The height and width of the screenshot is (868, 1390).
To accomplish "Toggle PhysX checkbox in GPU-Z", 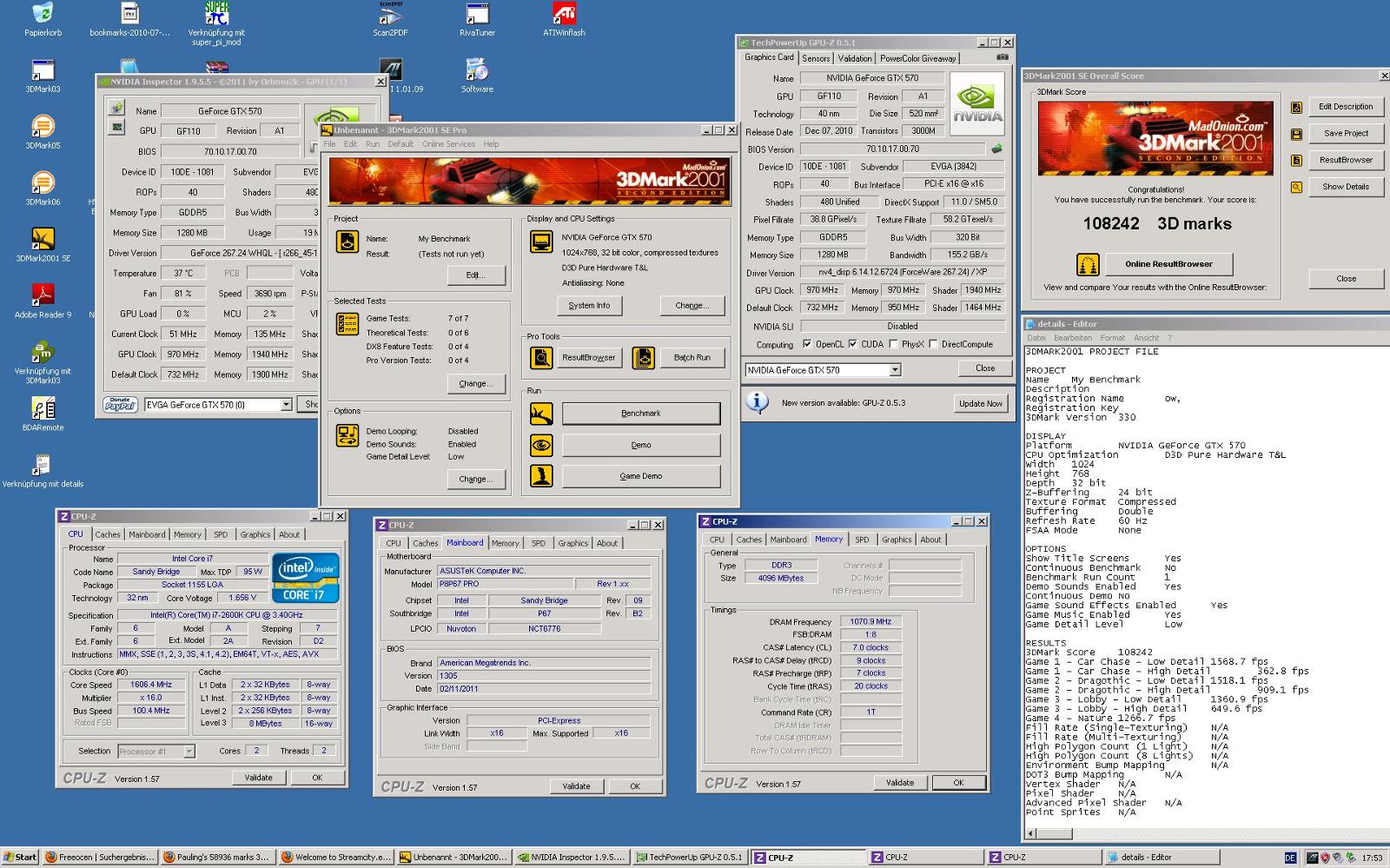I will click(893, 344).
